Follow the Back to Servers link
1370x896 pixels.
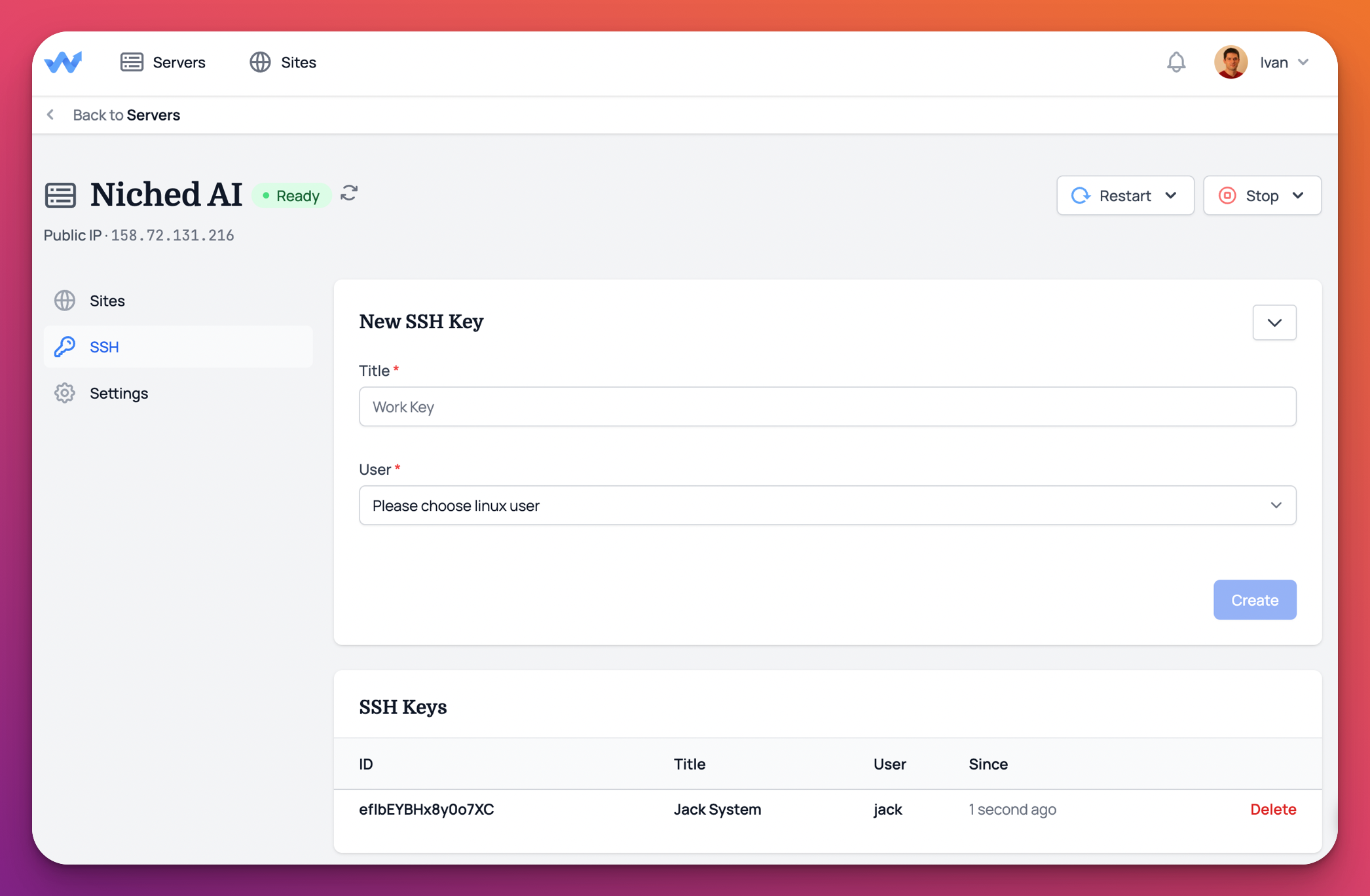point(126,115)
